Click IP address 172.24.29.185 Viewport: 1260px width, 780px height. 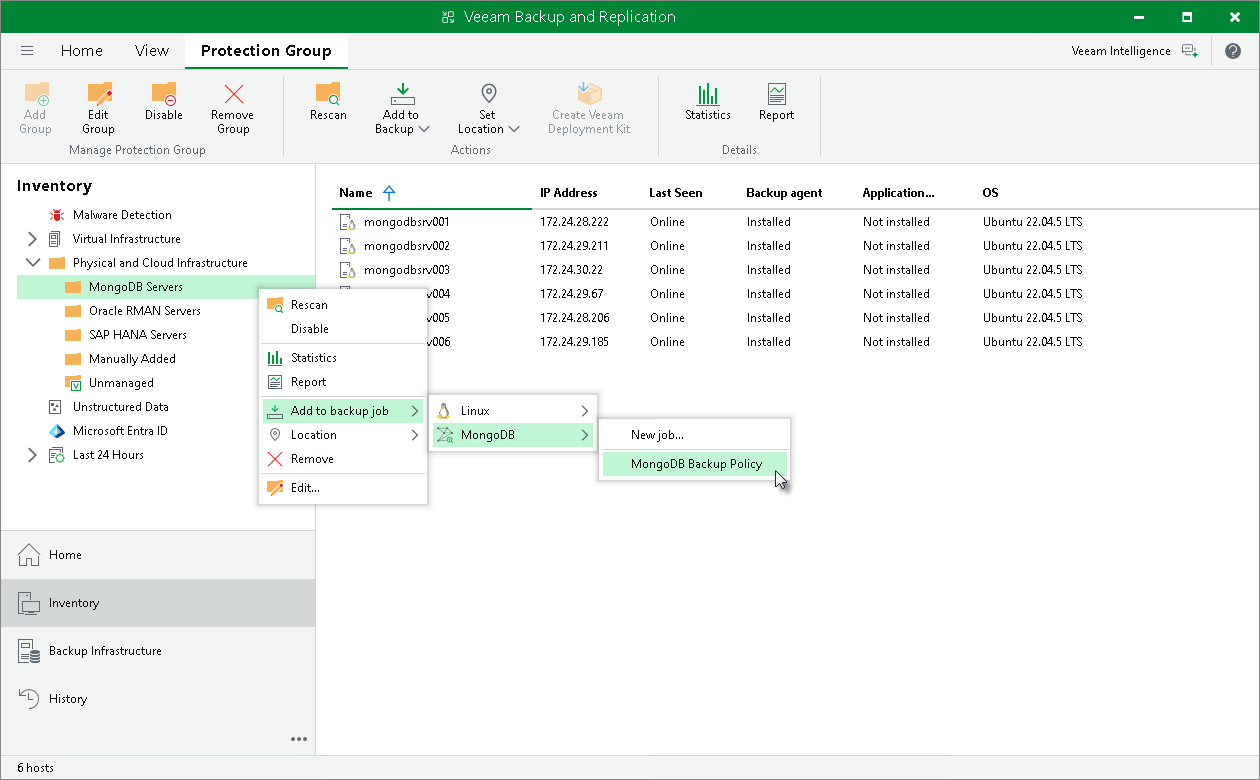pos(575,342)
